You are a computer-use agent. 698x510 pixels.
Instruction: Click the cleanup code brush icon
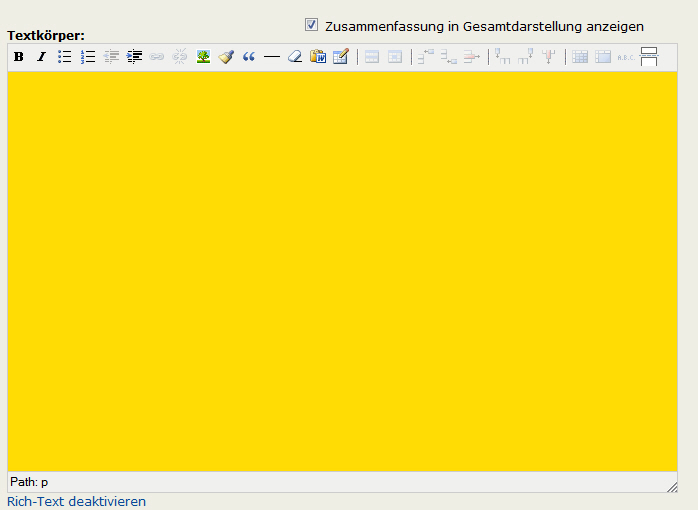(226, 57)
